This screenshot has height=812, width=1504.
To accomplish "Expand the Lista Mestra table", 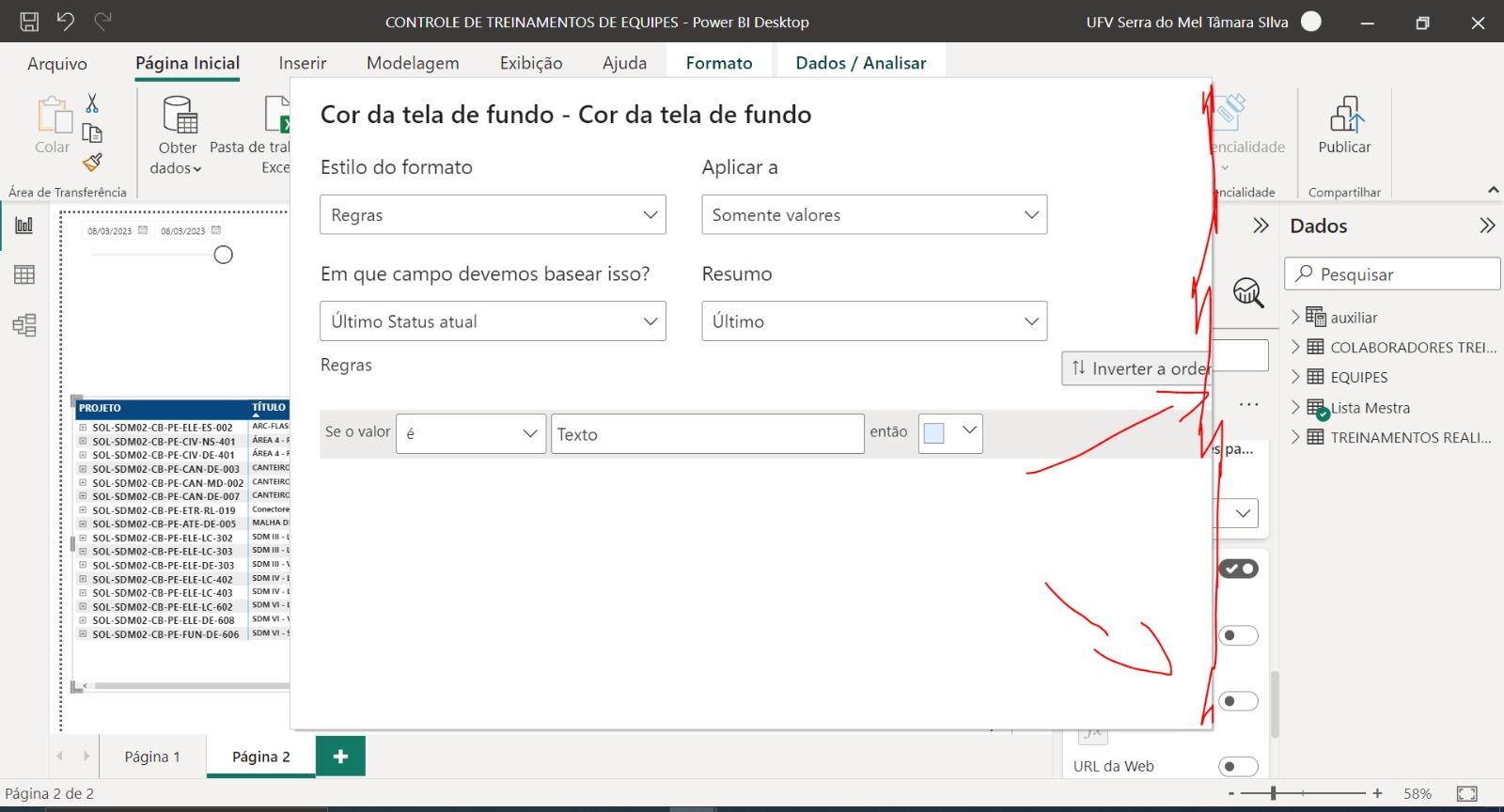I will (x=1295, y=407).
